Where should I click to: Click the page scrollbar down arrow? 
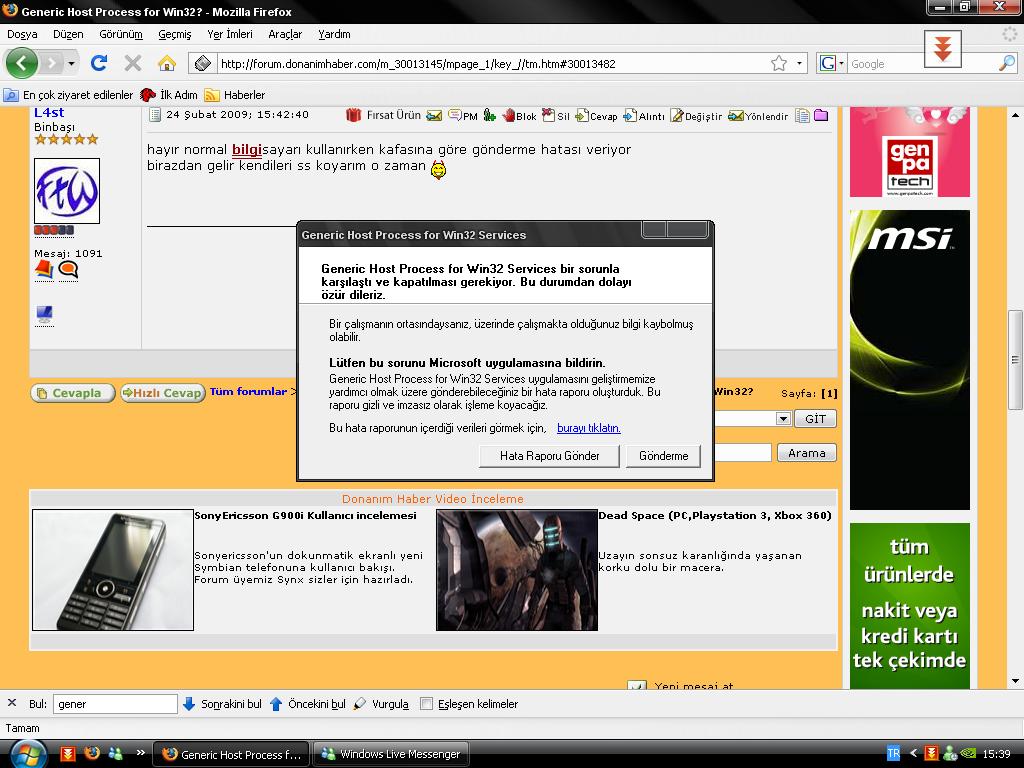pyautogui.click(x=1015, y=680)
